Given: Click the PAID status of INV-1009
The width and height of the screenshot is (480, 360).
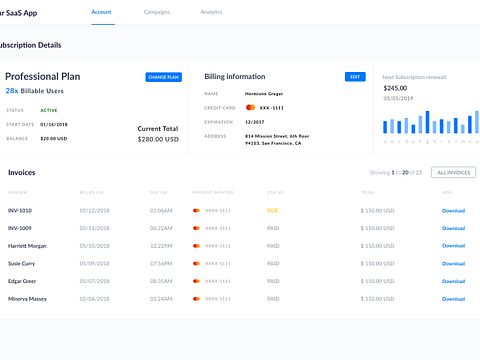Looking at the screenshot, I should pos(273,228).
